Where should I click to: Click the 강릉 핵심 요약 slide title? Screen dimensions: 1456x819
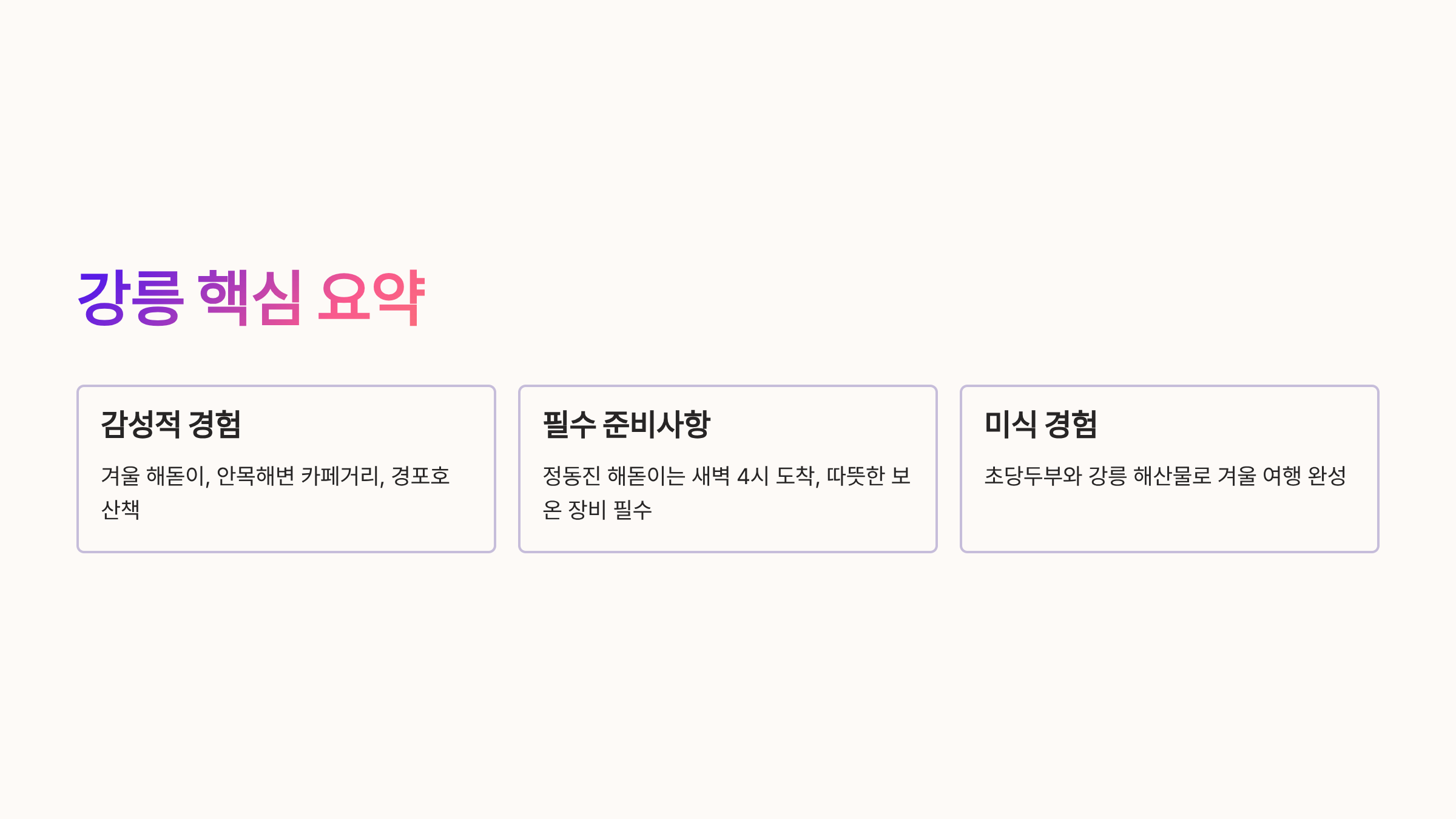click(251, 297)
